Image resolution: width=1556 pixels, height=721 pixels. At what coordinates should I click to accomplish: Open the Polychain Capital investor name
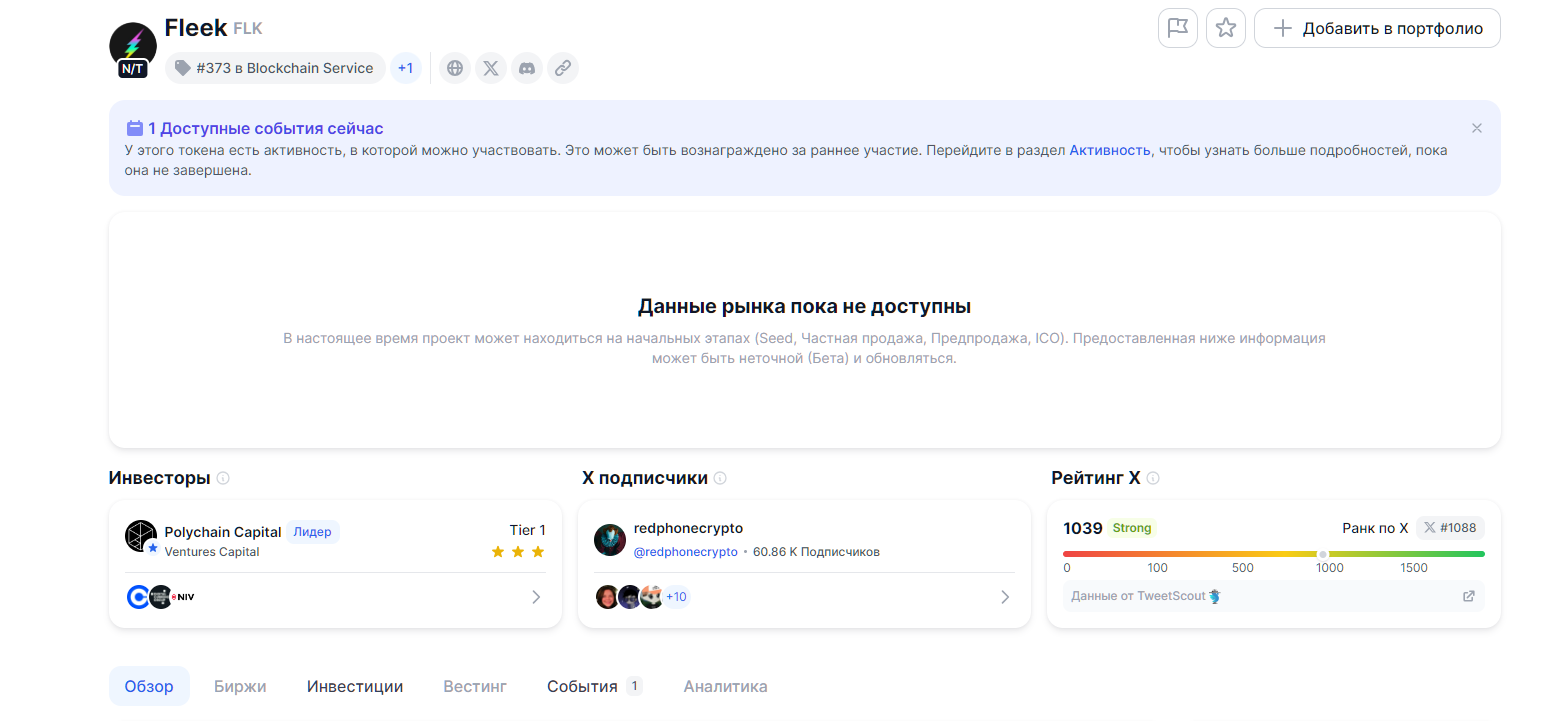pyautogui.click(x=223, y=532)
